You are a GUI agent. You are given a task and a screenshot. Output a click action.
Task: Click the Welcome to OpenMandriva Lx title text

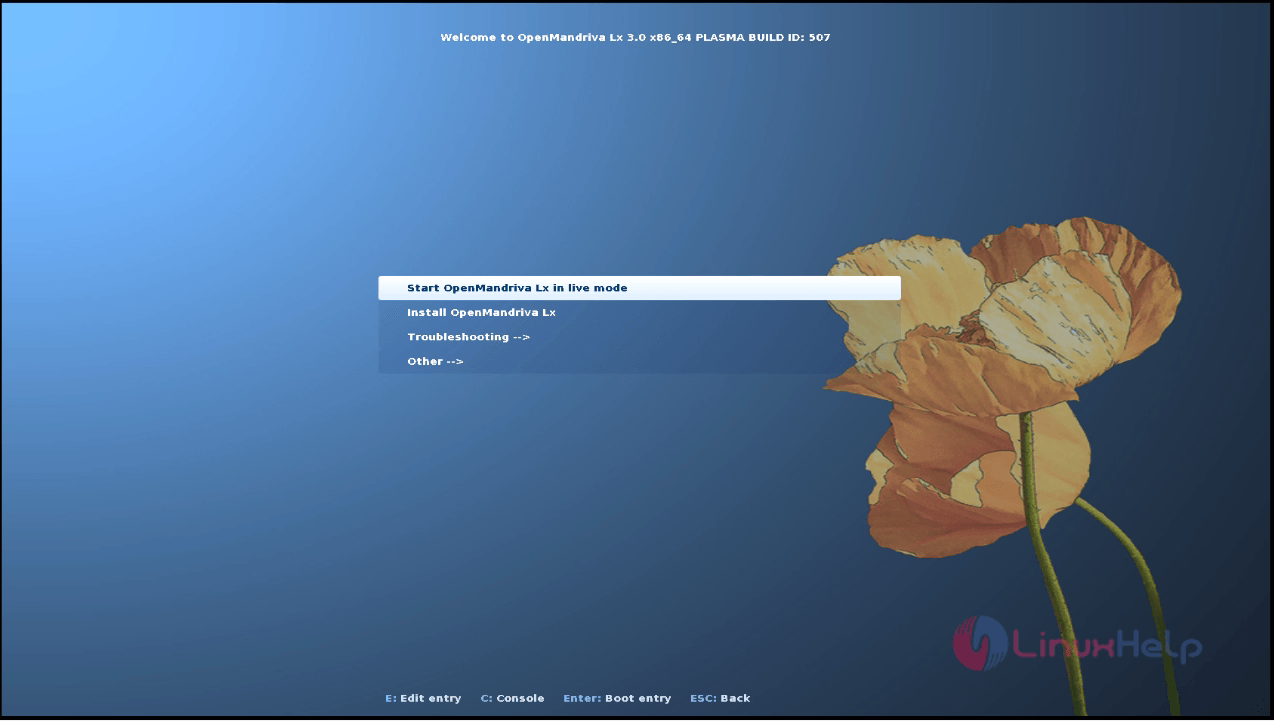tap(635, 37)
